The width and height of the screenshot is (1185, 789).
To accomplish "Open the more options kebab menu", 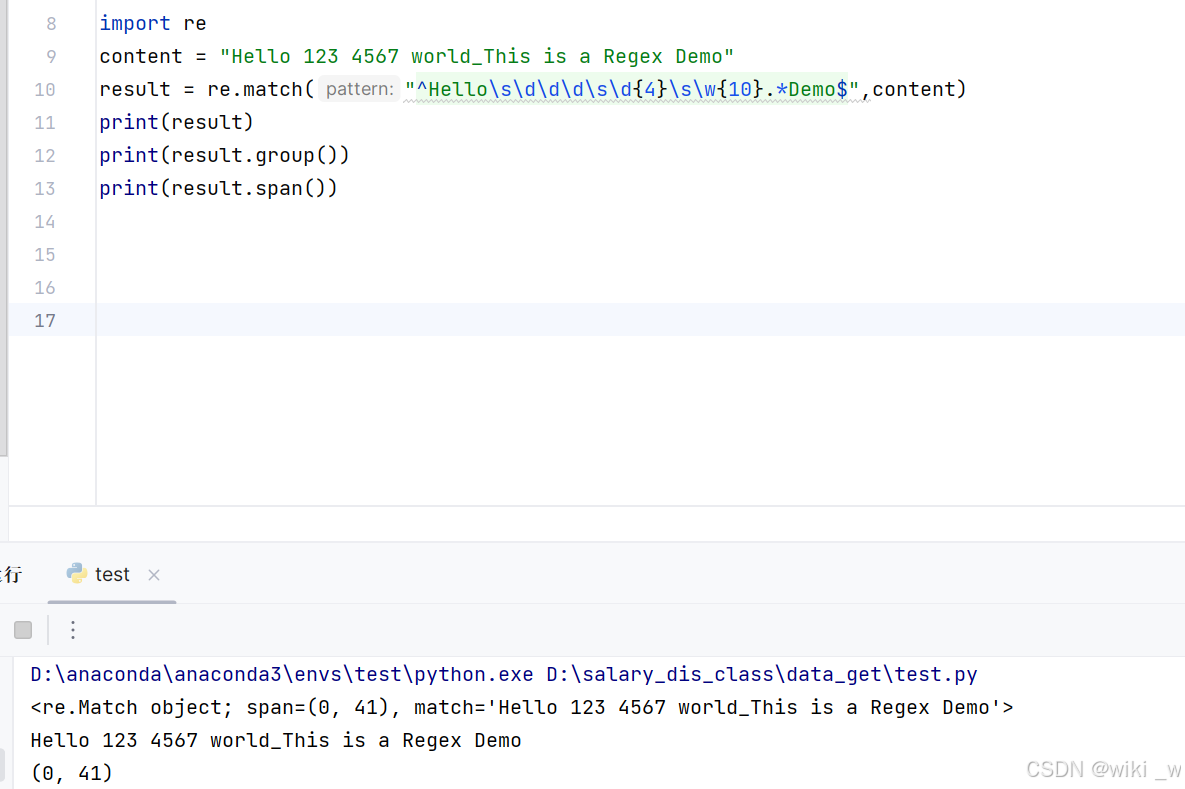I will tap(73, 630).
